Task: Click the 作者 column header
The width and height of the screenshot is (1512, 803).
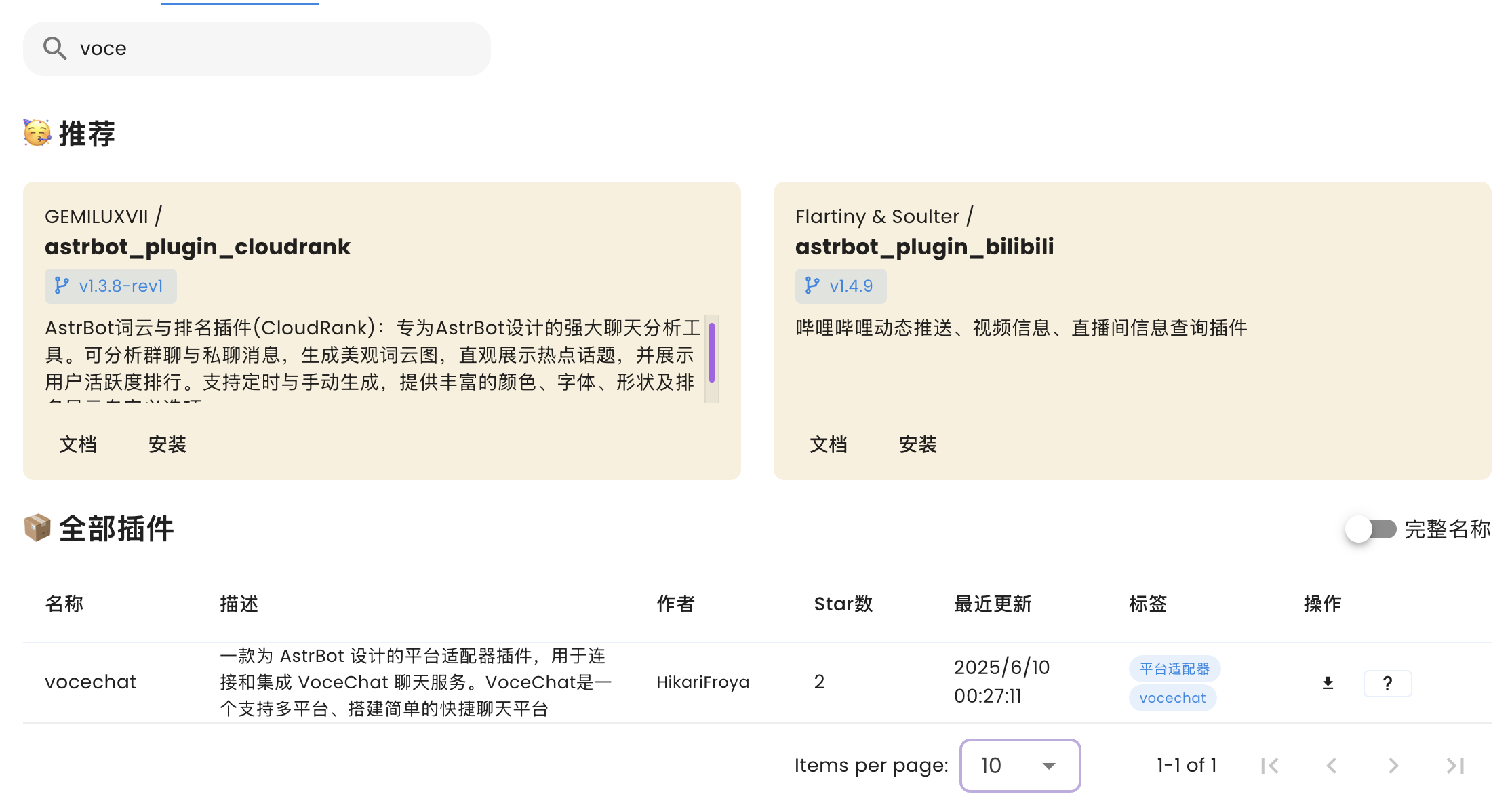Action: [x=675, y=604]
